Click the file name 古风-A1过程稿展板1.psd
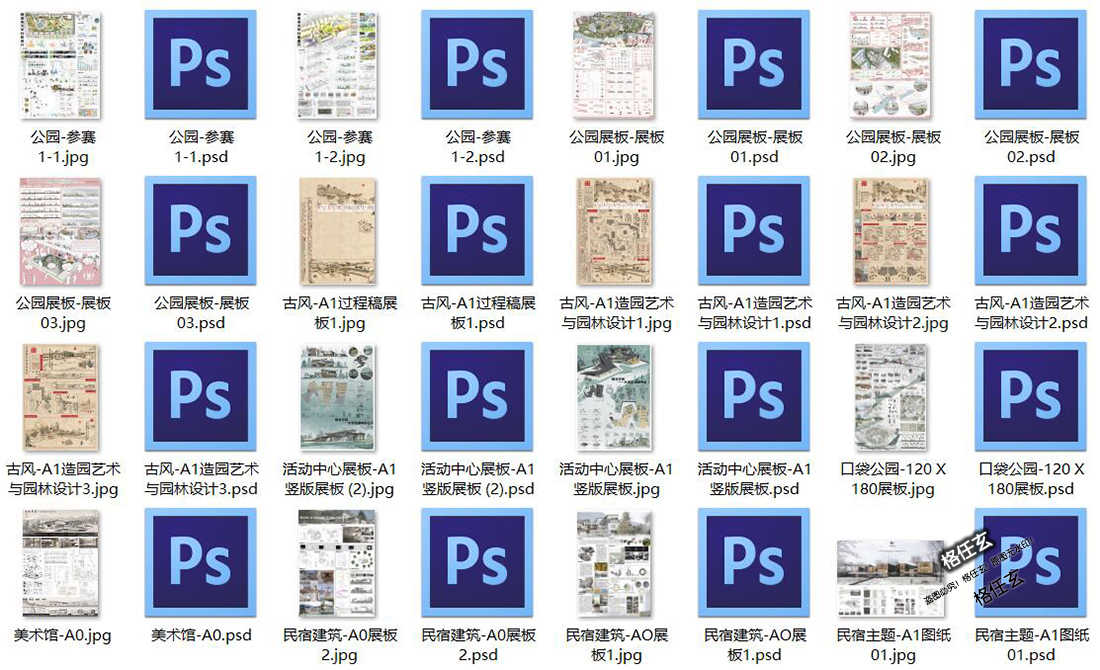This screenshot has height=670, width=1100. click(478, 313)
